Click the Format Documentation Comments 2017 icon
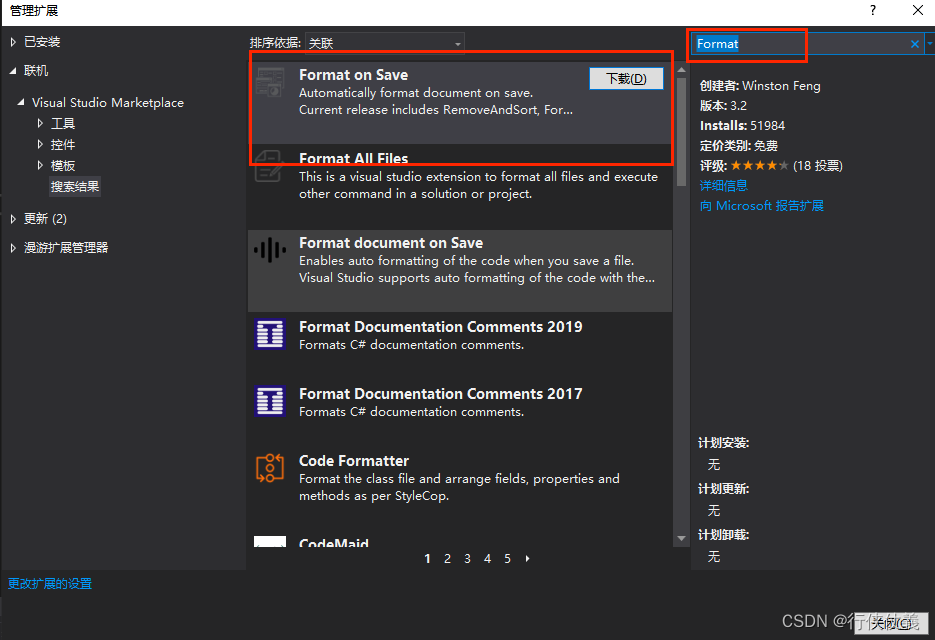935x640 pixels. (270, 400)
